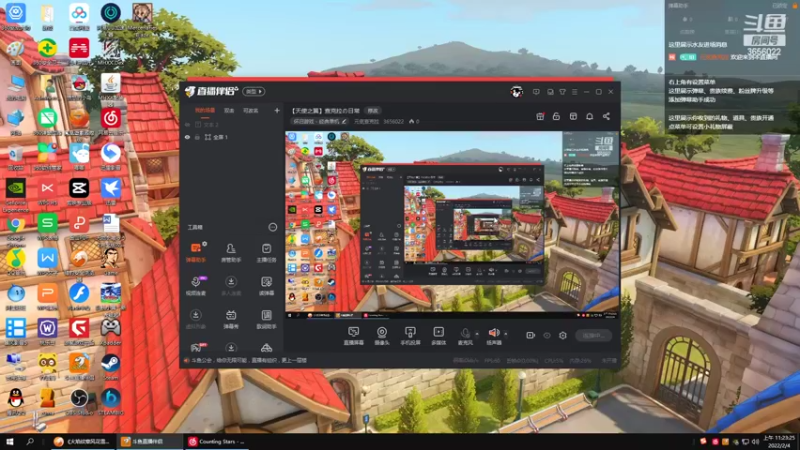Viewport: 800px width, 450px height.
Task: Open taskbar search magnifier
Action: pos(30,441)
